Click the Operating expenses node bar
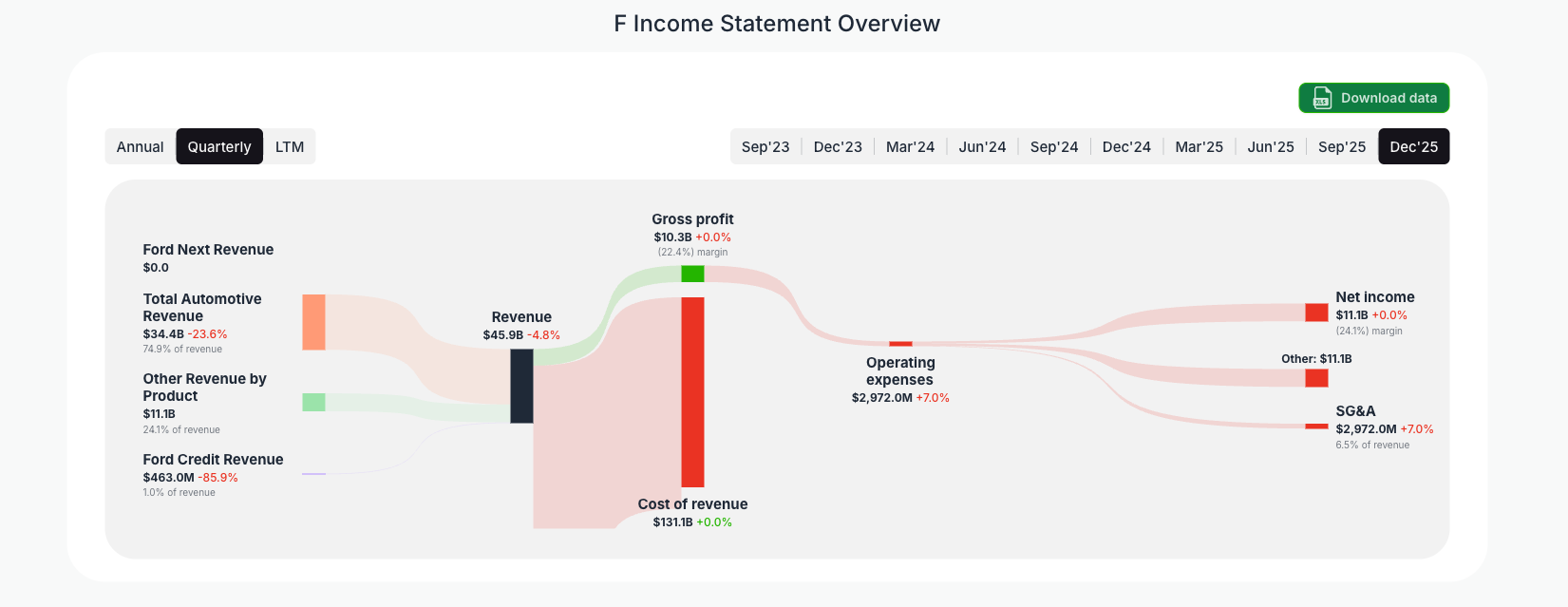 tap(900, 344)
